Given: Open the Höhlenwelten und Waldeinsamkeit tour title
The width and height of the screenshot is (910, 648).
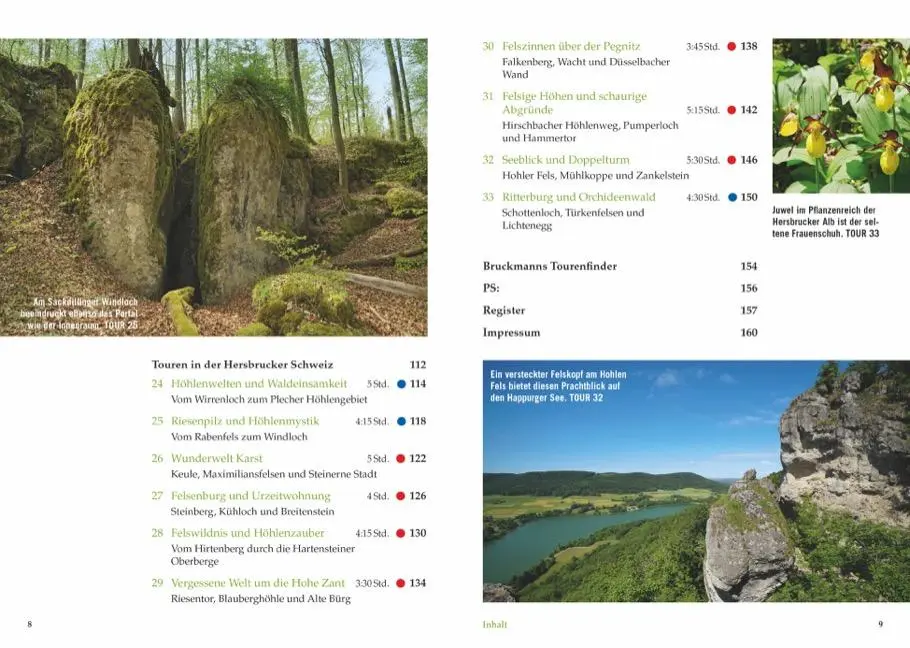Looking at the screenshot, I should coord(259,383).
